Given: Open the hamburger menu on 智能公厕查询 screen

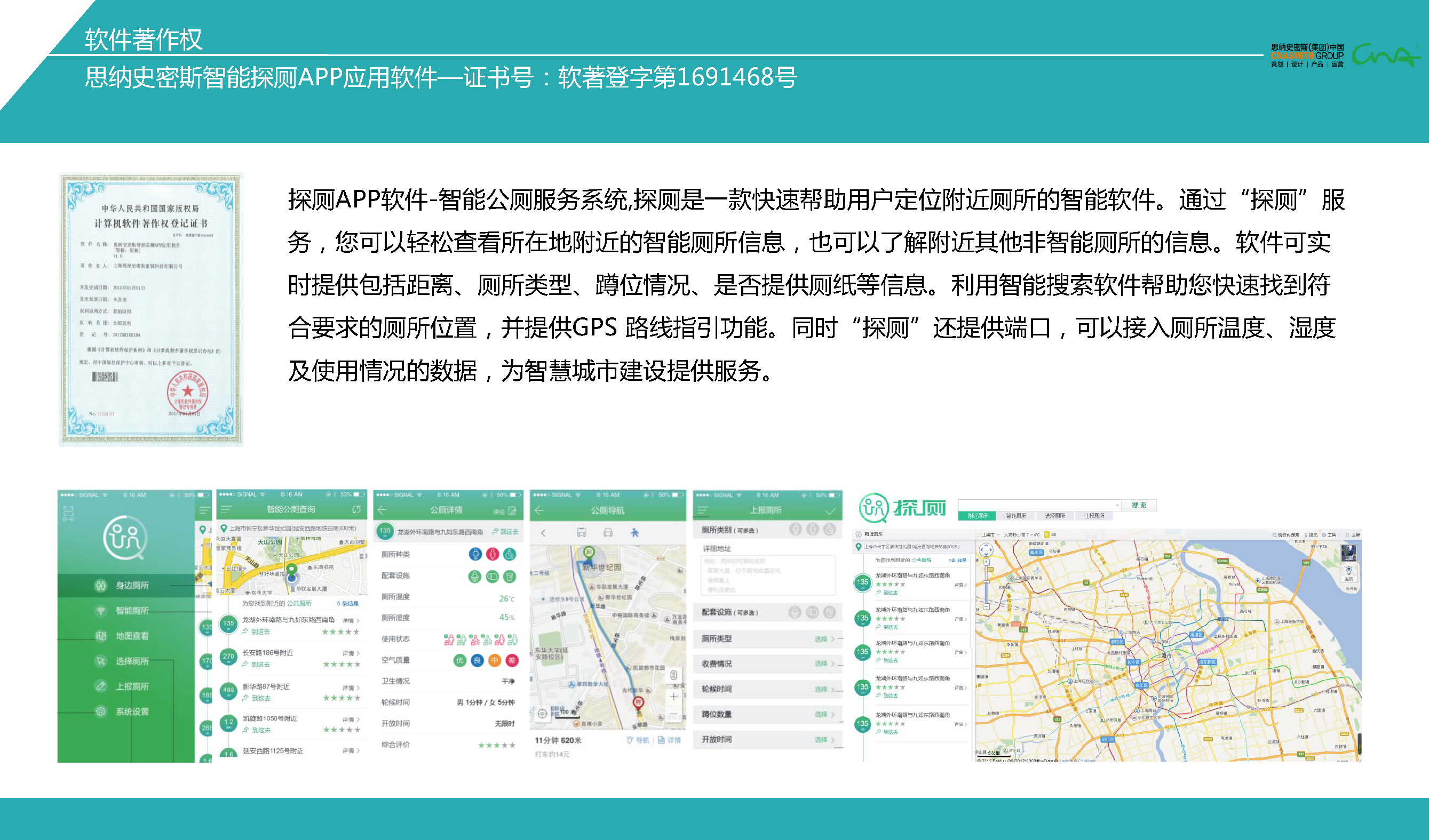Looking at the screenshot, I should 226,509.
